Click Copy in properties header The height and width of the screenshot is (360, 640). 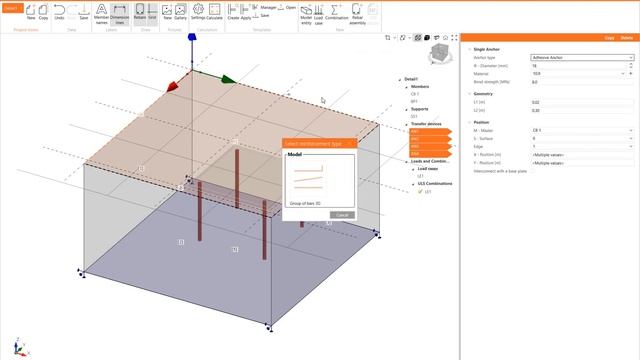tap(609, 38)
